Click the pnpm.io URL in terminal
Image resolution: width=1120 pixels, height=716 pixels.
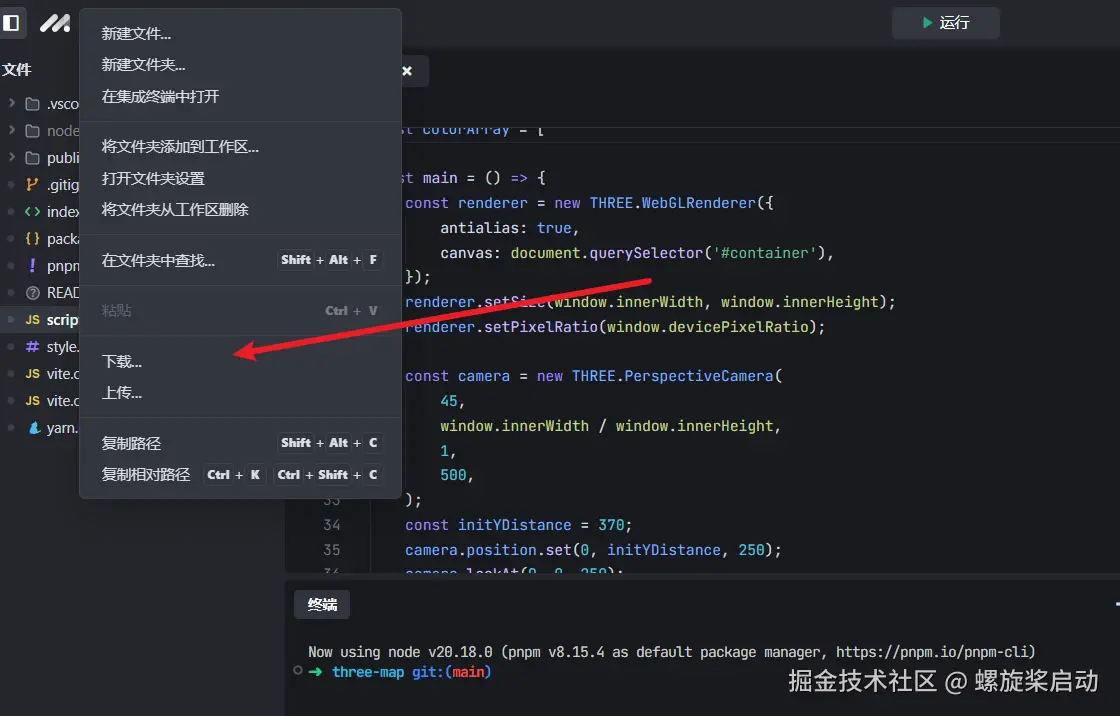932,652
